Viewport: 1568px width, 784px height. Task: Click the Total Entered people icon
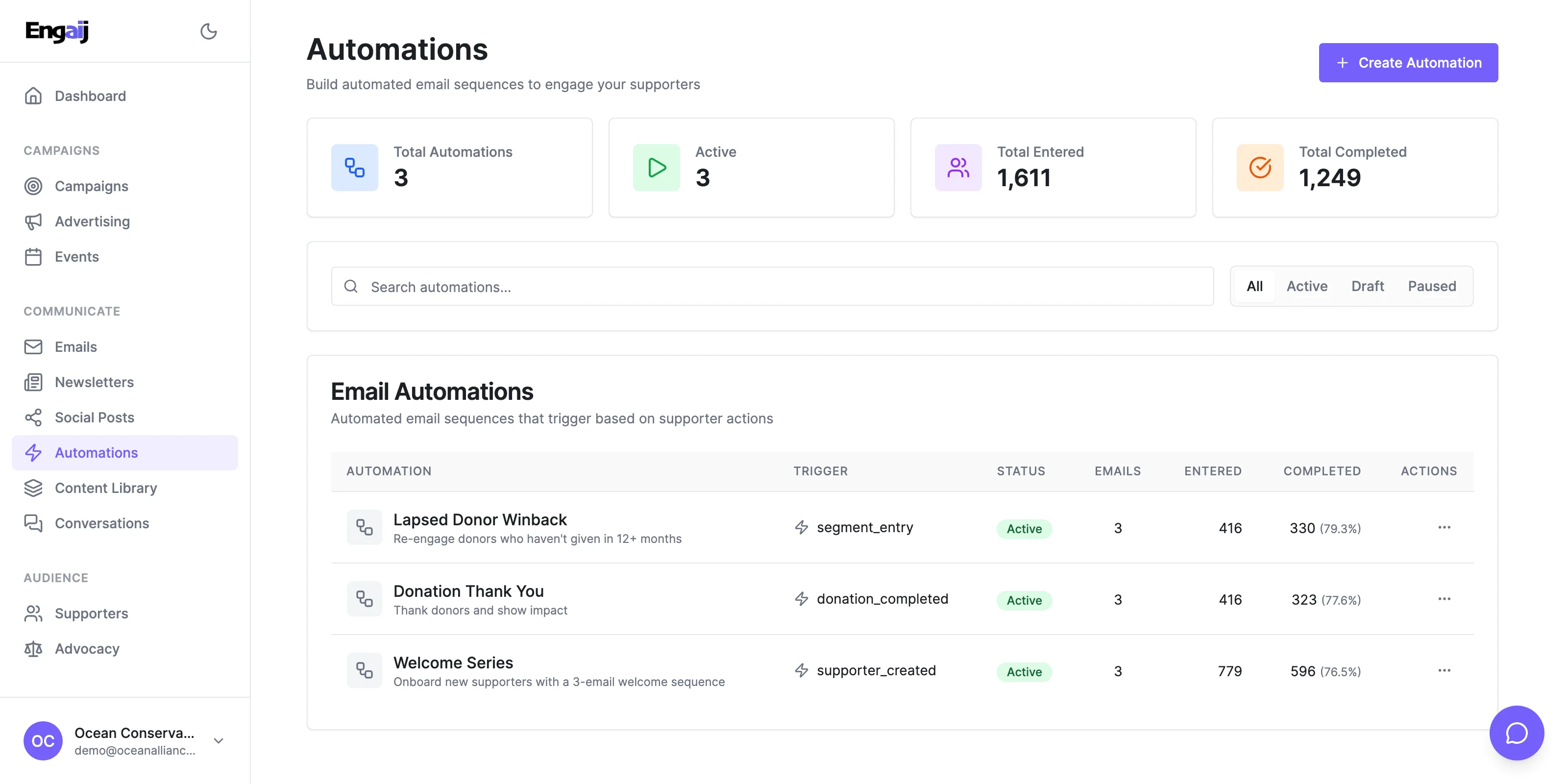957,168
